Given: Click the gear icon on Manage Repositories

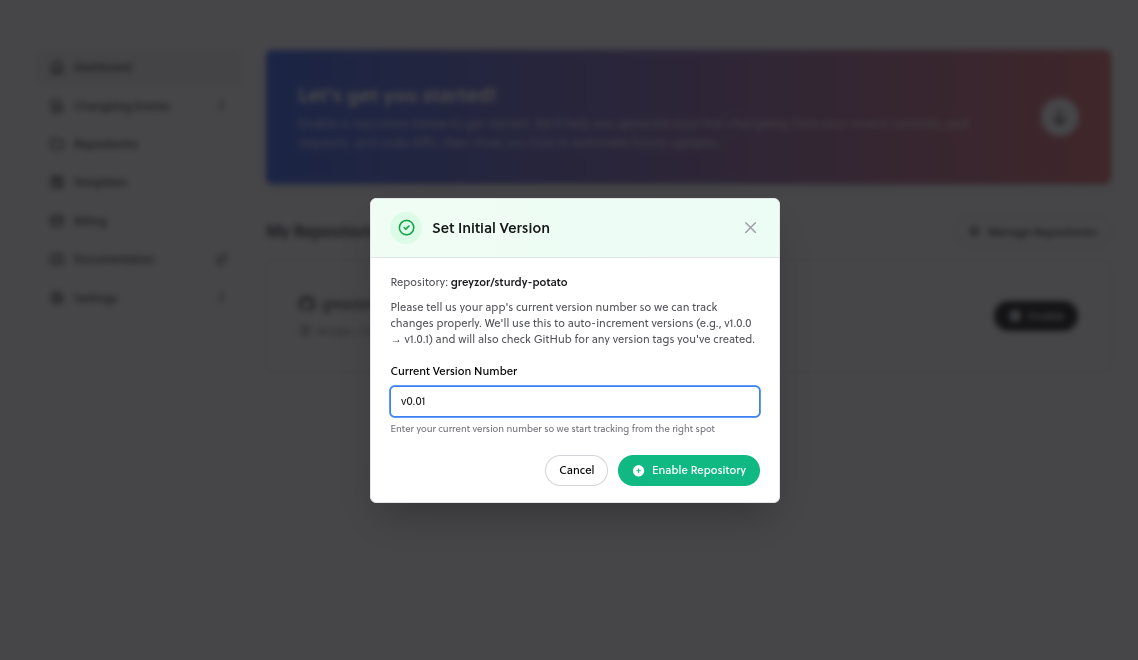Looking at the screenshot, I should tap(975, 232).
